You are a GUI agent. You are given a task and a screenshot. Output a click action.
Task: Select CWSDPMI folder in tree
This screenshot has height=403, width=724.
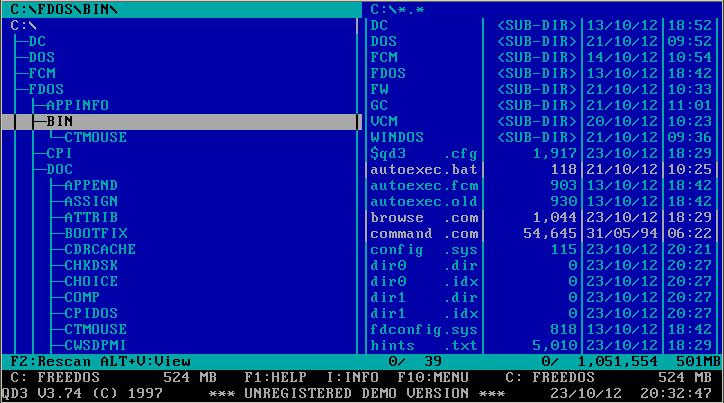click(x=96, y=345)
